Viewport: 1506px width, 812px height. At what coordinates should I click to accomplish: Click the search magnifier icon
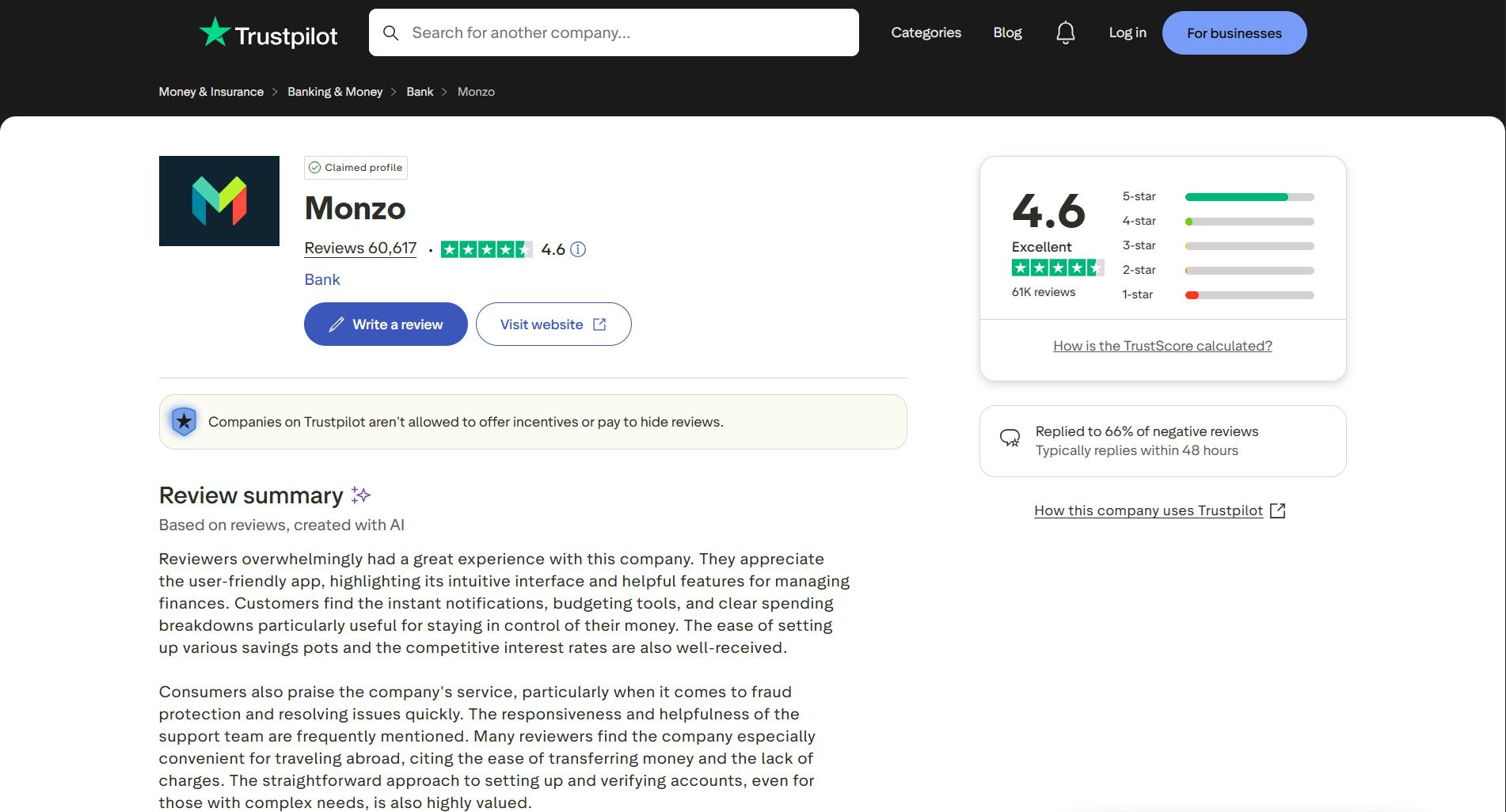pyautogui.click(x=391, y=32)
